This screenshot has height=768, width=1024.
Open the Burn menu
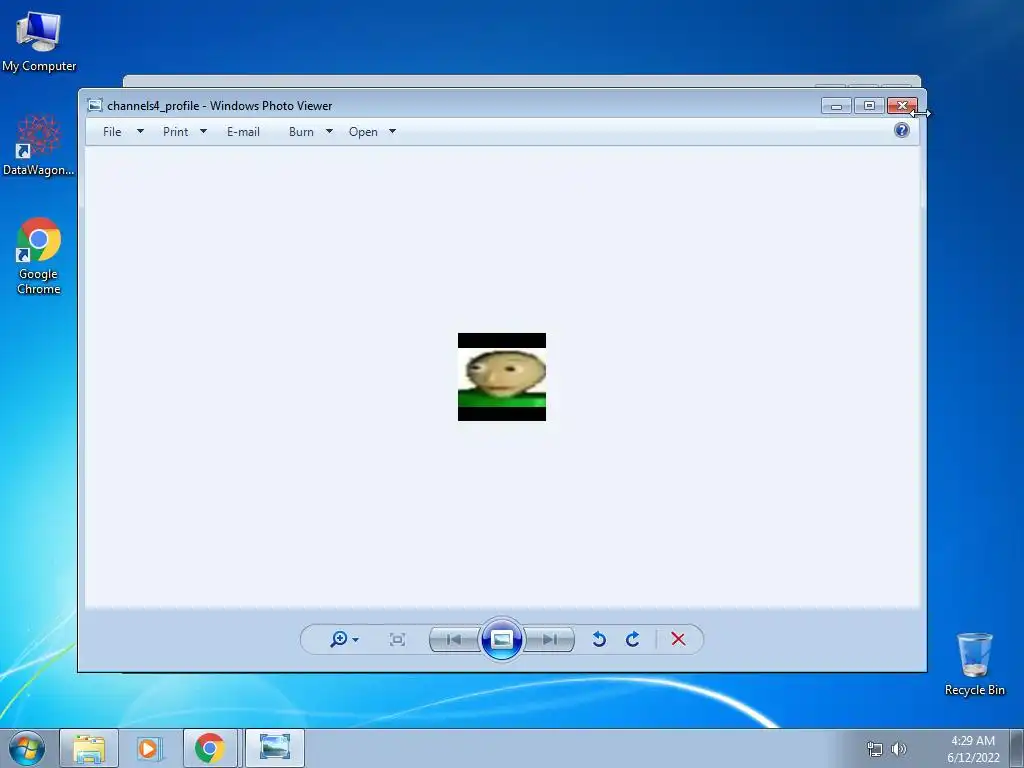tap(301, 132)
